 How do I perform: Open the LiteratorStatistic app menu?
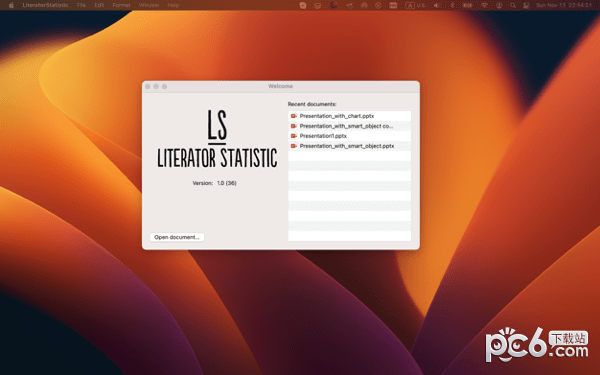(x=45, y=5)
